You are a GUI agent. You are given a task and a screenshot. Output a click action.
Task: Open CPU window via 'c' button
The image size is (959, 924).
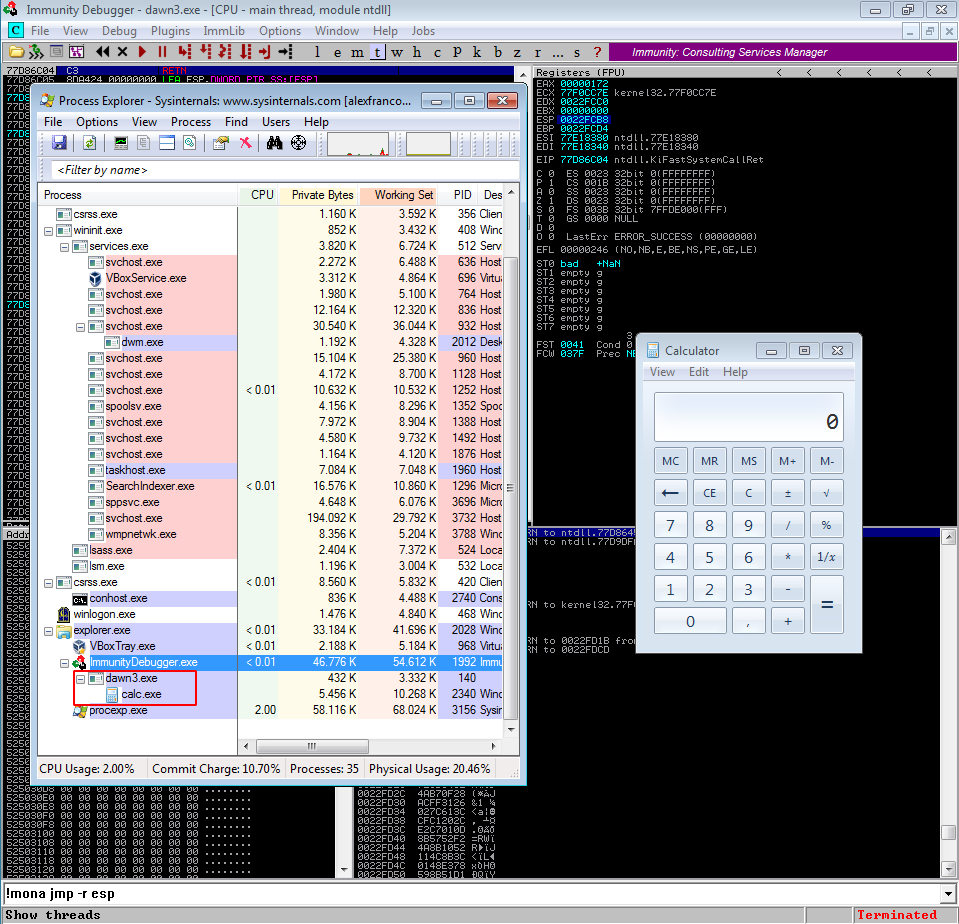pos(437,52)
